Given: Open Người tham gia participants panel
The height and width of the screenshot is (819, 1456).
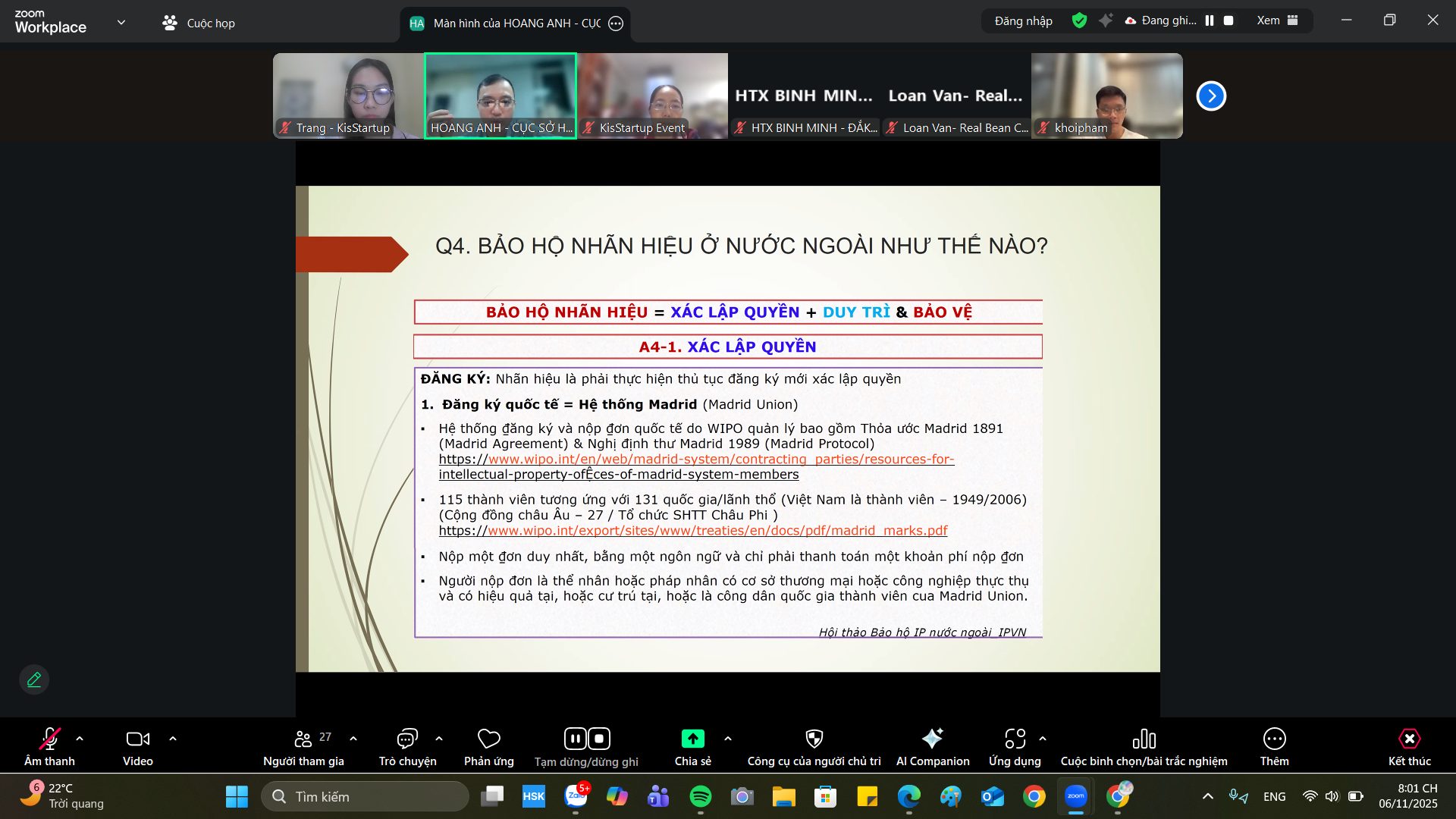Looking at the screenshot, I should pos(303,739).
